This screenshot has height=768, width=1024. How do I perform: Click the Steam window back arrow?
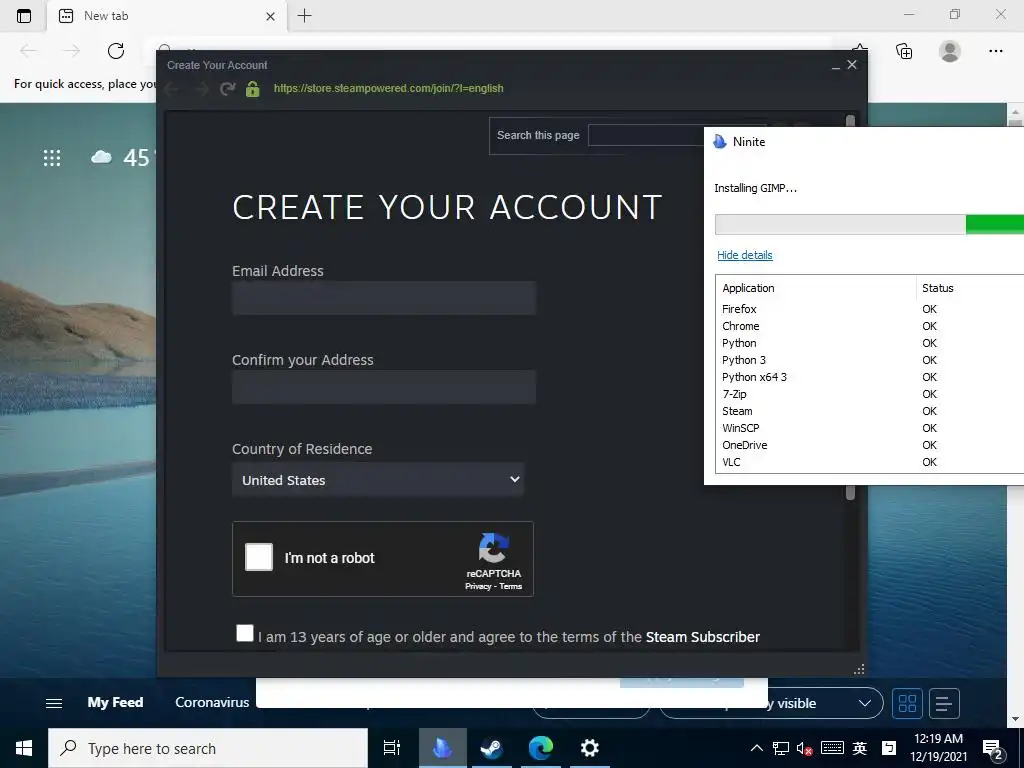point(172,88)
